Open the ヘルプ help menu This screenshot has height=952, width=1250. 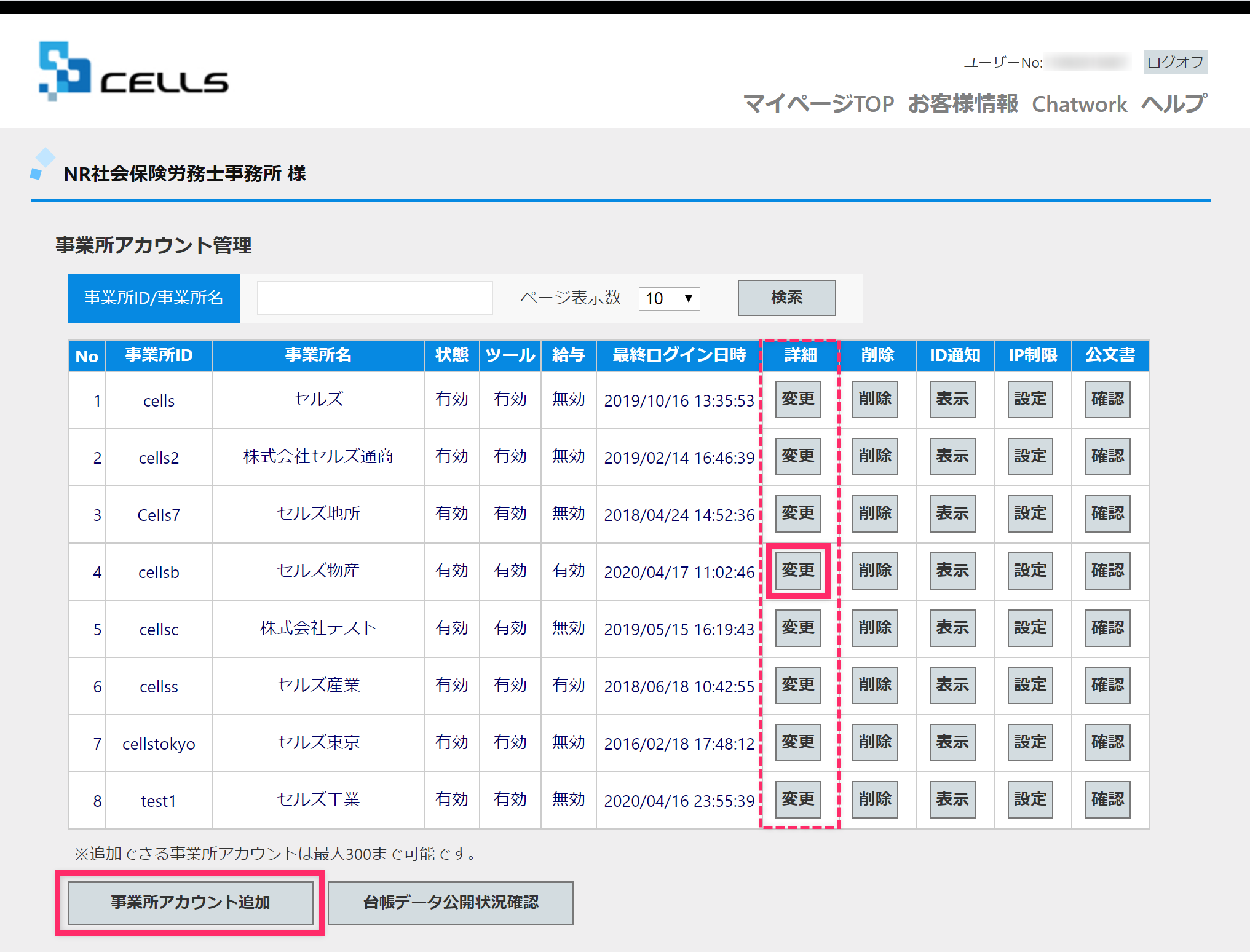click(1174, 104)
